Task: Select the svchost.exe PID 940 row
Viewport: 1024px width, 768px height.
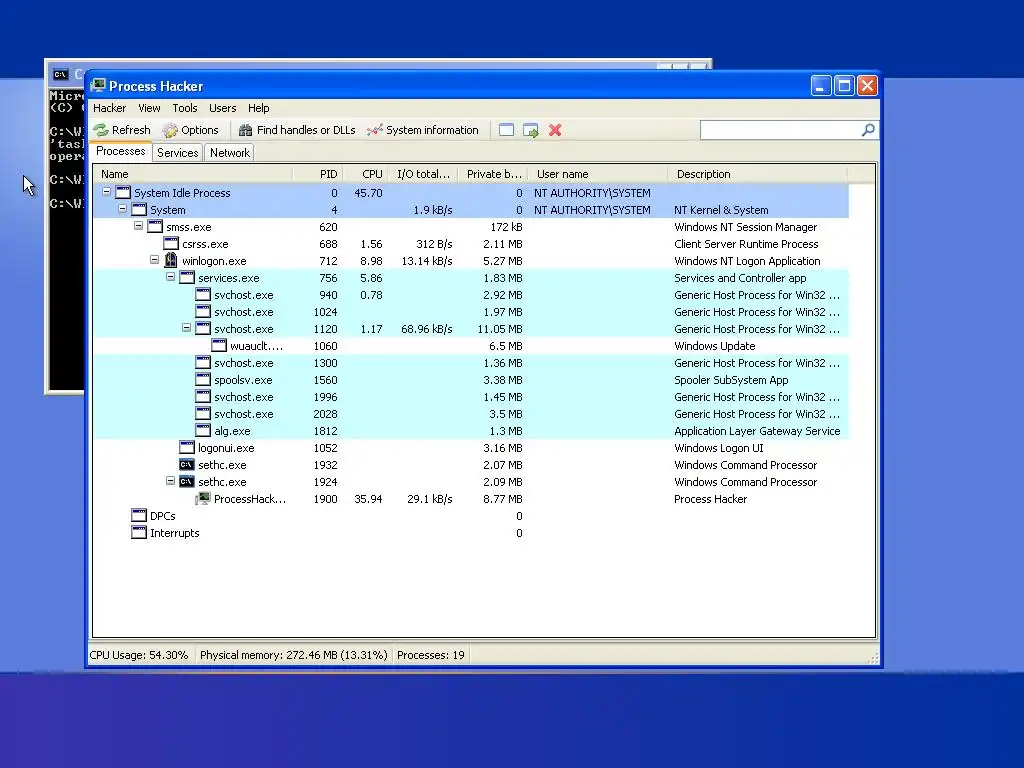Action: click(471, 295)
